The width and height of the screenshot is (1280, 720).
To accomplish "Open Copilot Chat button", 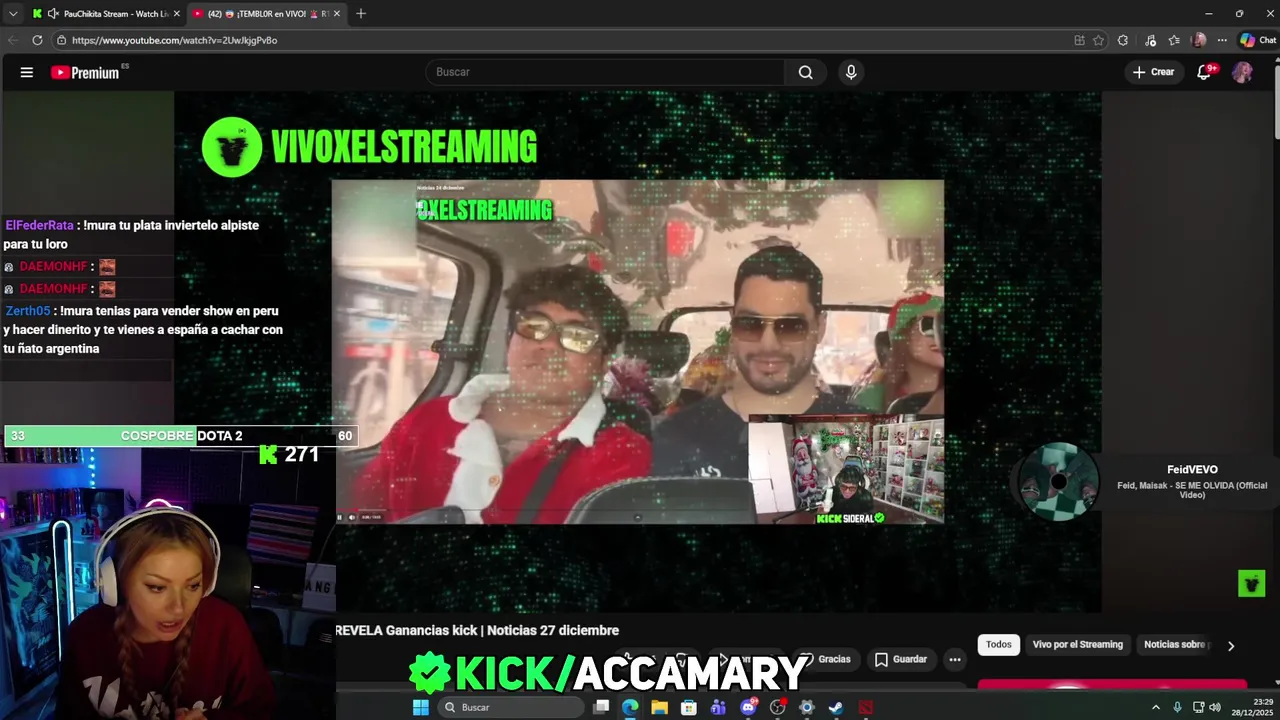I will click(x=1258, y=40).
